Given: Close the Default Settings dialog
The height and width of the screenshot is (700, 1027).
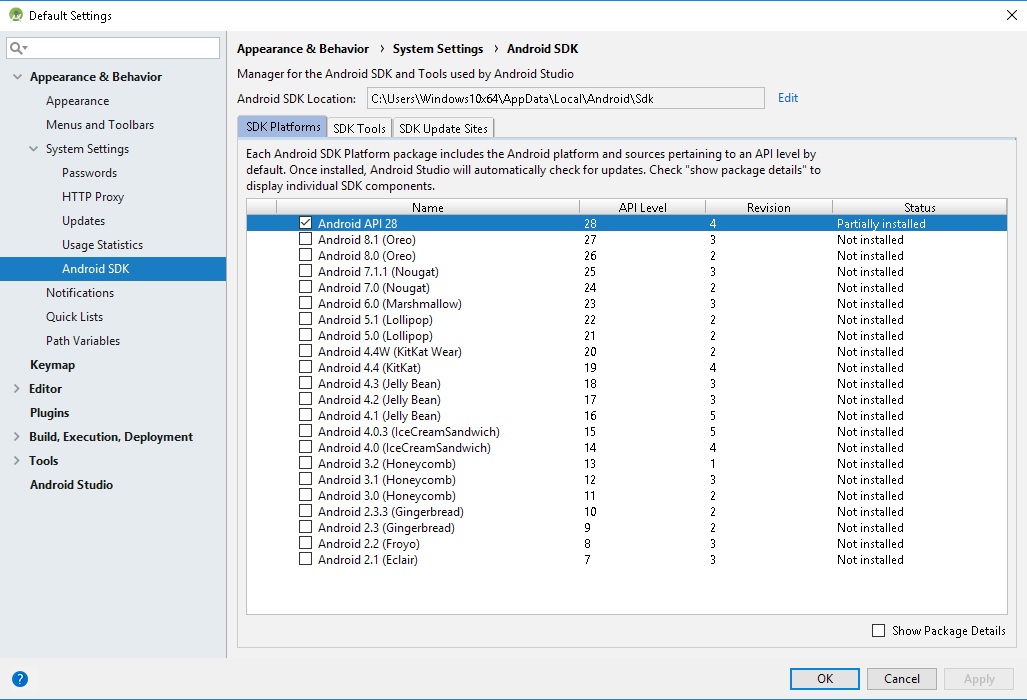Looking at the screenshot, I should coord(1011,15).
